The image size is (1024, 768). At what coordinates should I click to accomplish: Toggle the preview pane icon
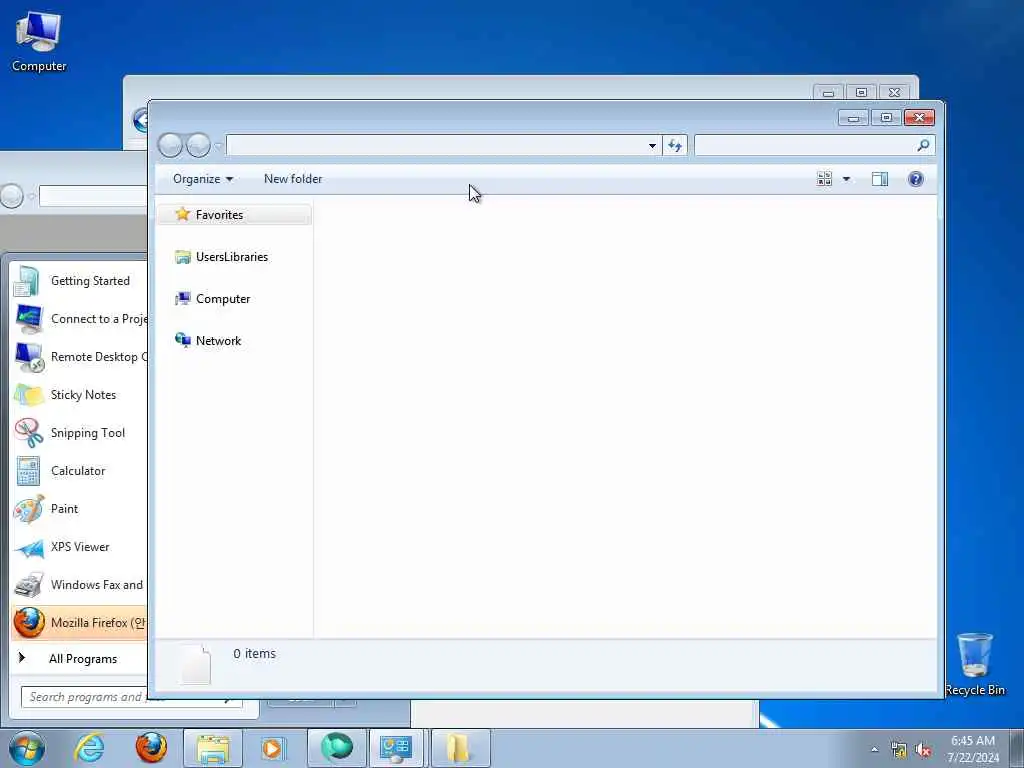pos(880,179)
